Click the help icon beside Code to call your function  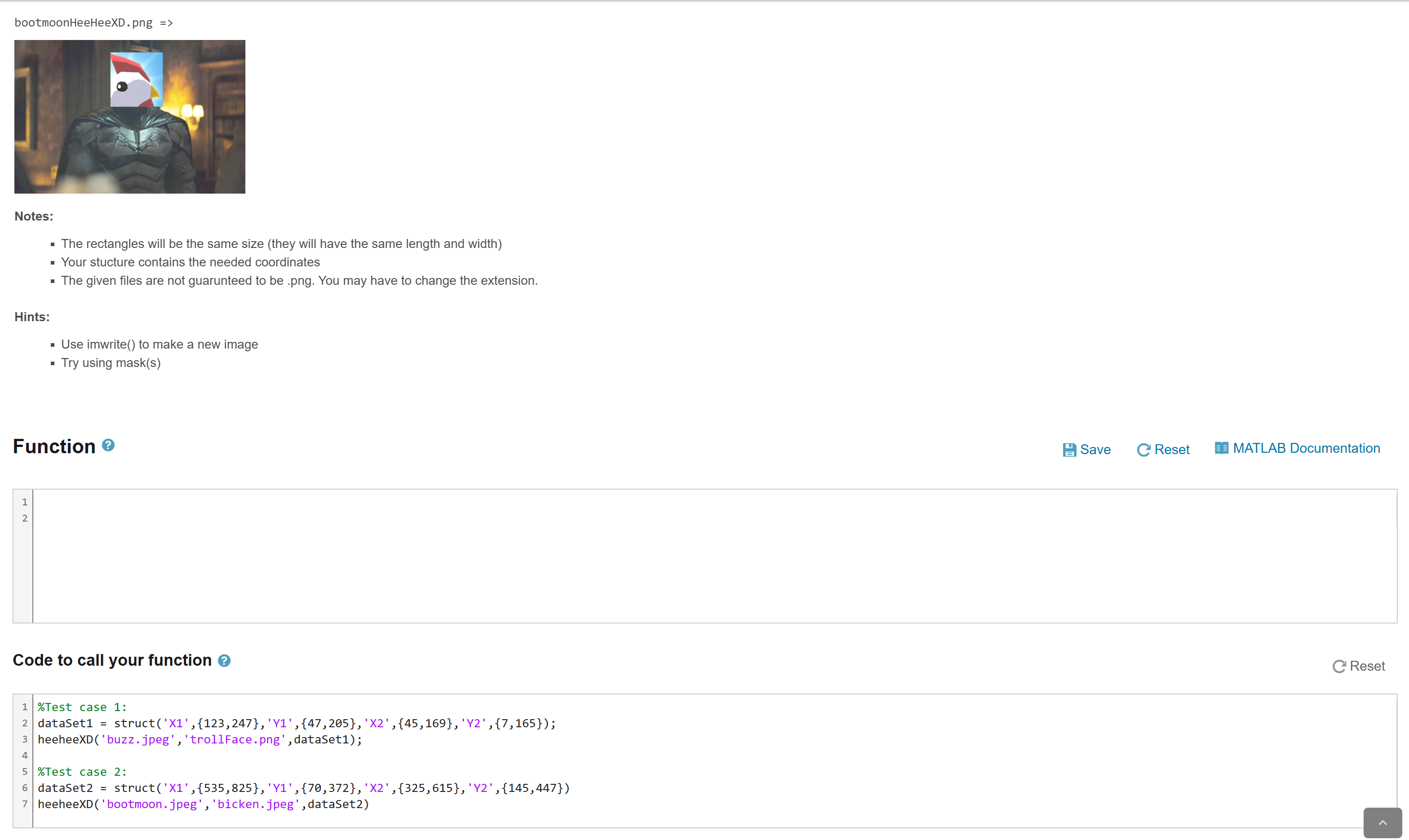coord(224,660)
